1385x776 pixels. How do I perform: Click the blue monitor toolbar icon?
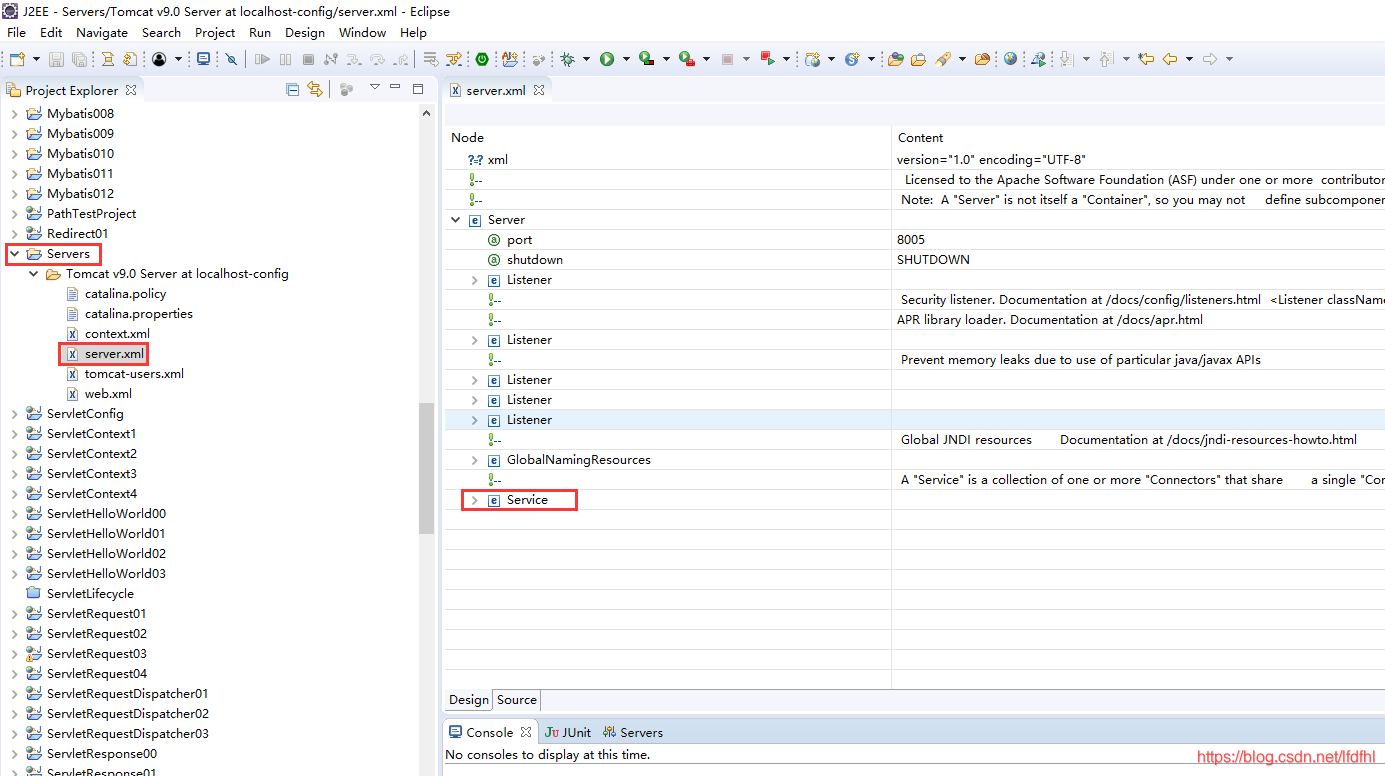pos(204,59)
